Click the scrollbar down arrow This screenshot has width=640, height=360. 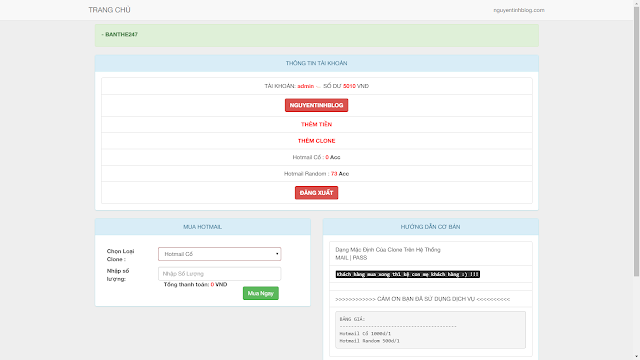tap(636, 357)
